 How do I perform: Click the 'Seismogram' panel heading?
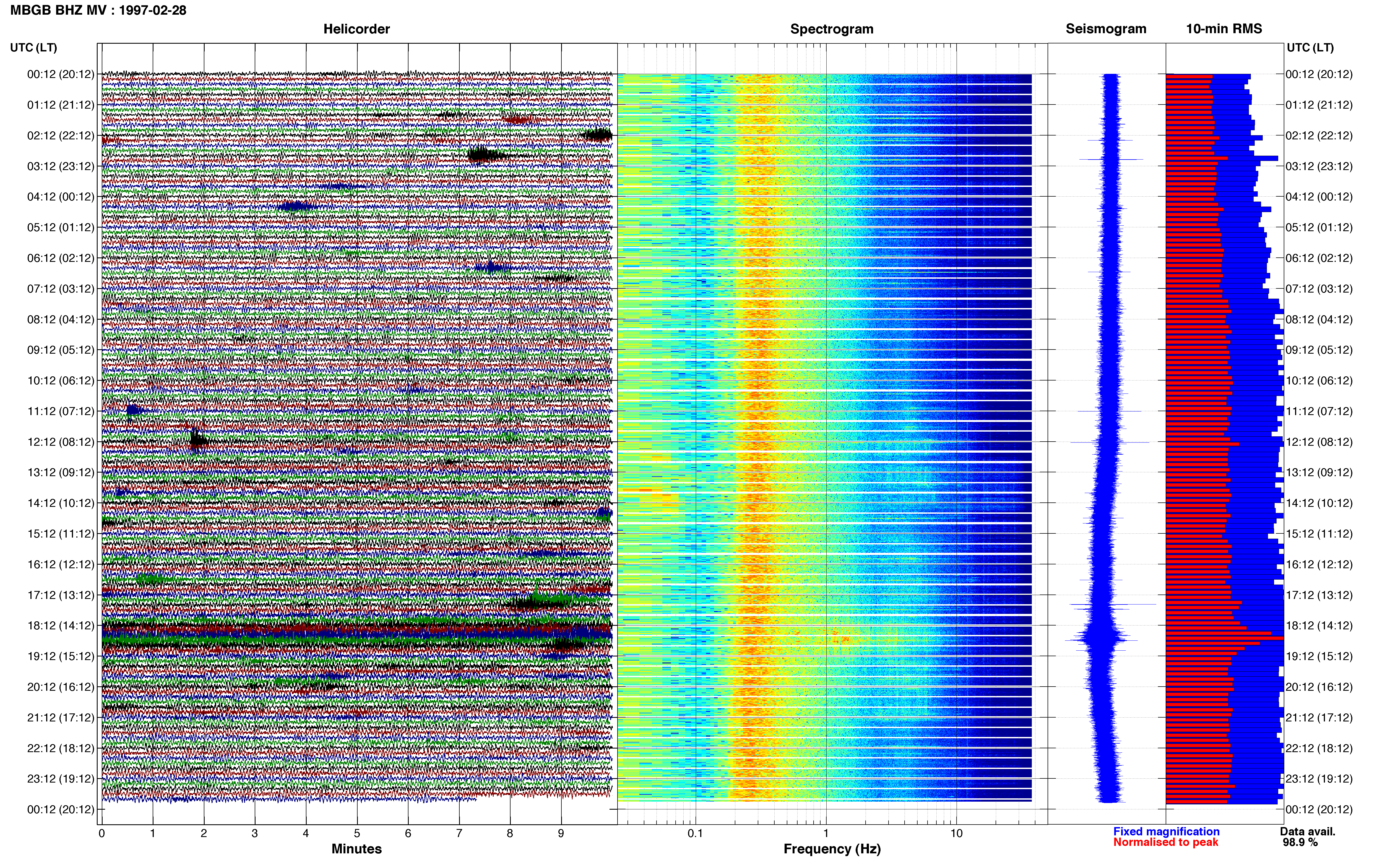click(x=1106, y=29)
